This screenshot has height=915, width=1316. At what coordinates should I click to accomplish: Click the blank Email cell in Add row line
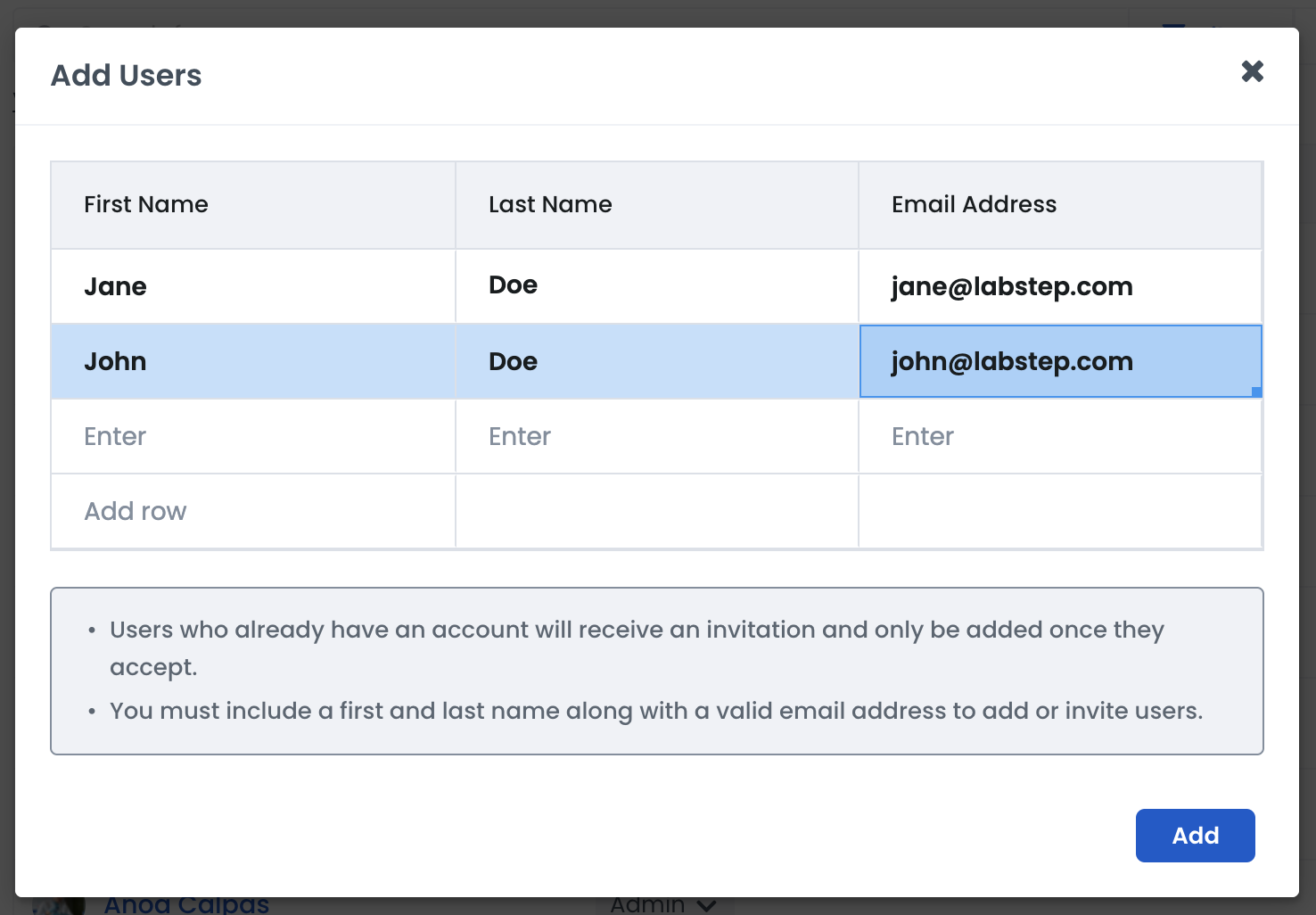click(1059, 511)
